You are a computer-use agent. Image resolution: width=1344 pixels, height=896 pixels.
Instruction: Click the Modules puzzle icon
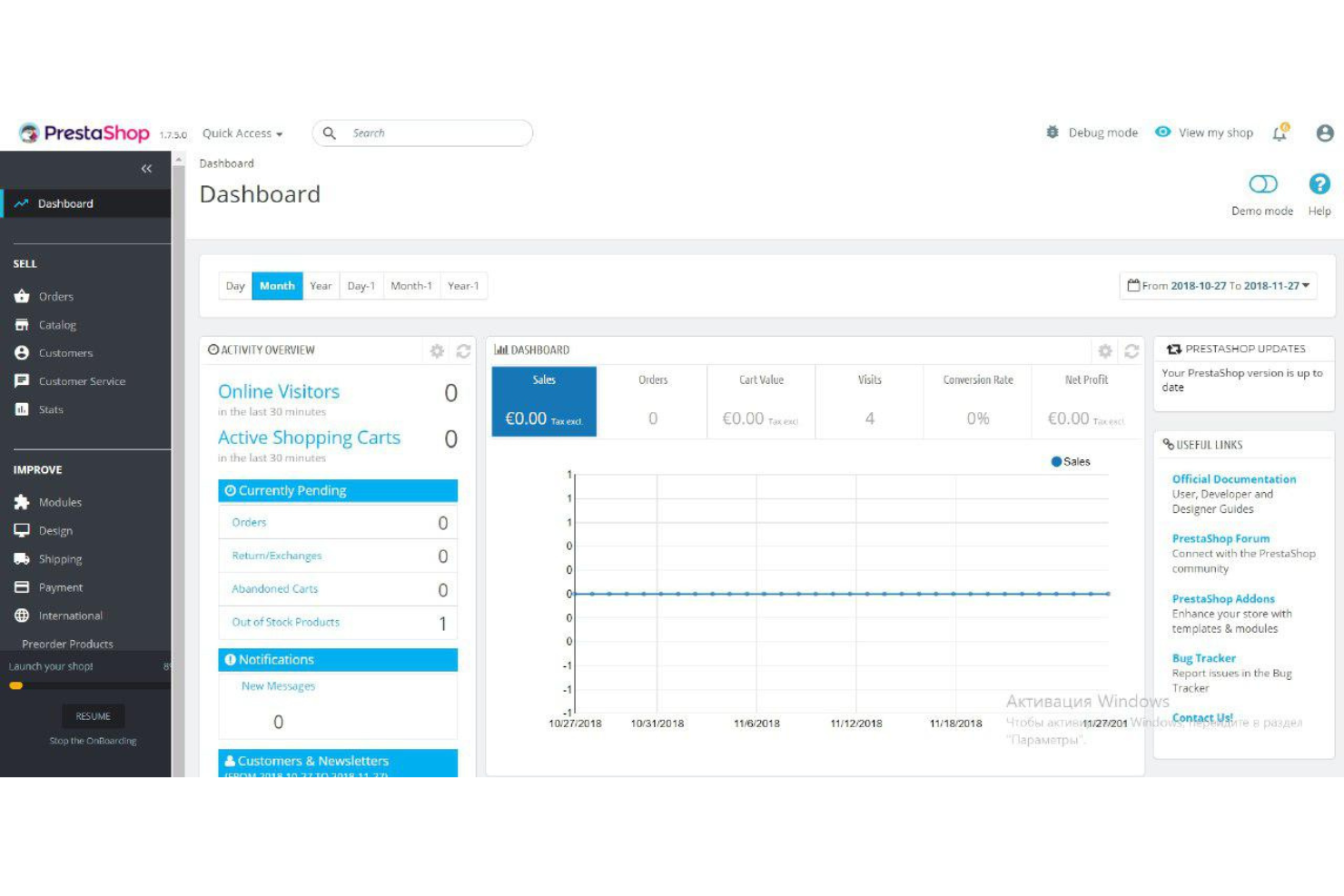click(x=22, y=502)
